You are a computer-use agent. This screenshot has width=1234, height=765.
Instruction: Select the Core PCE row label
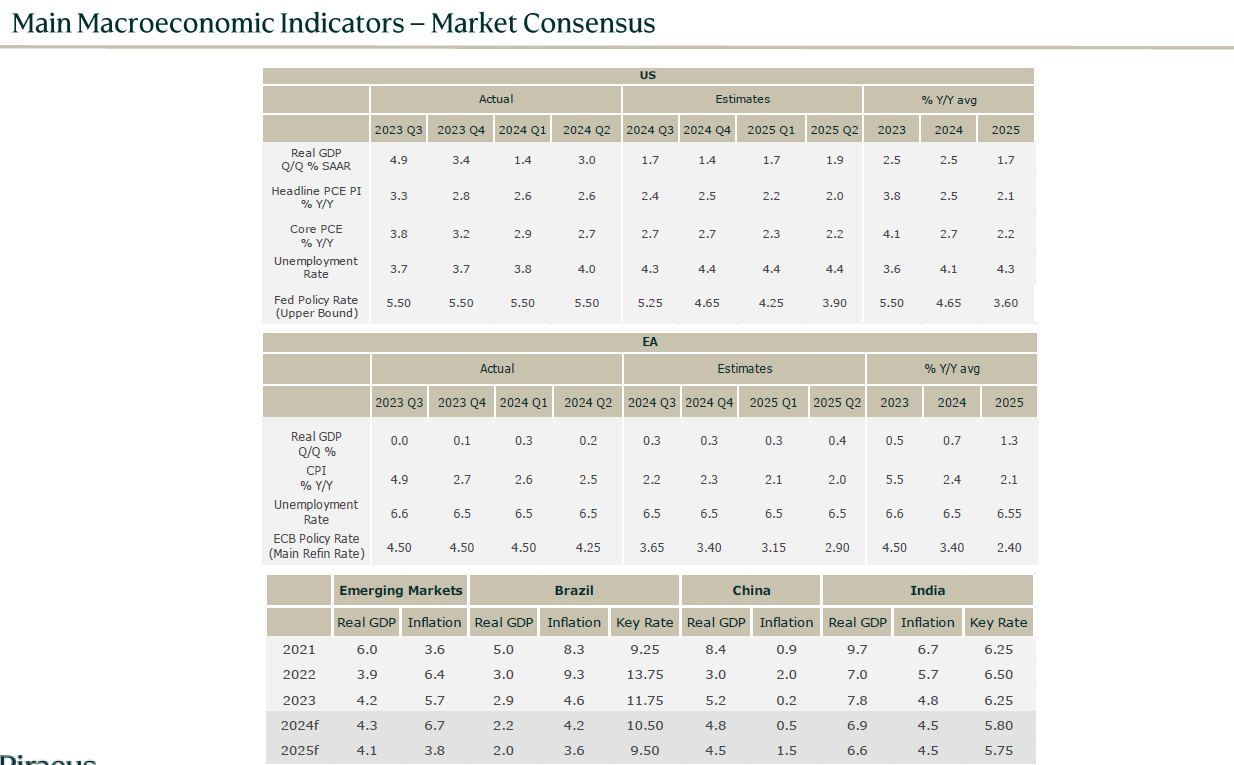click(x=316, y=235)
